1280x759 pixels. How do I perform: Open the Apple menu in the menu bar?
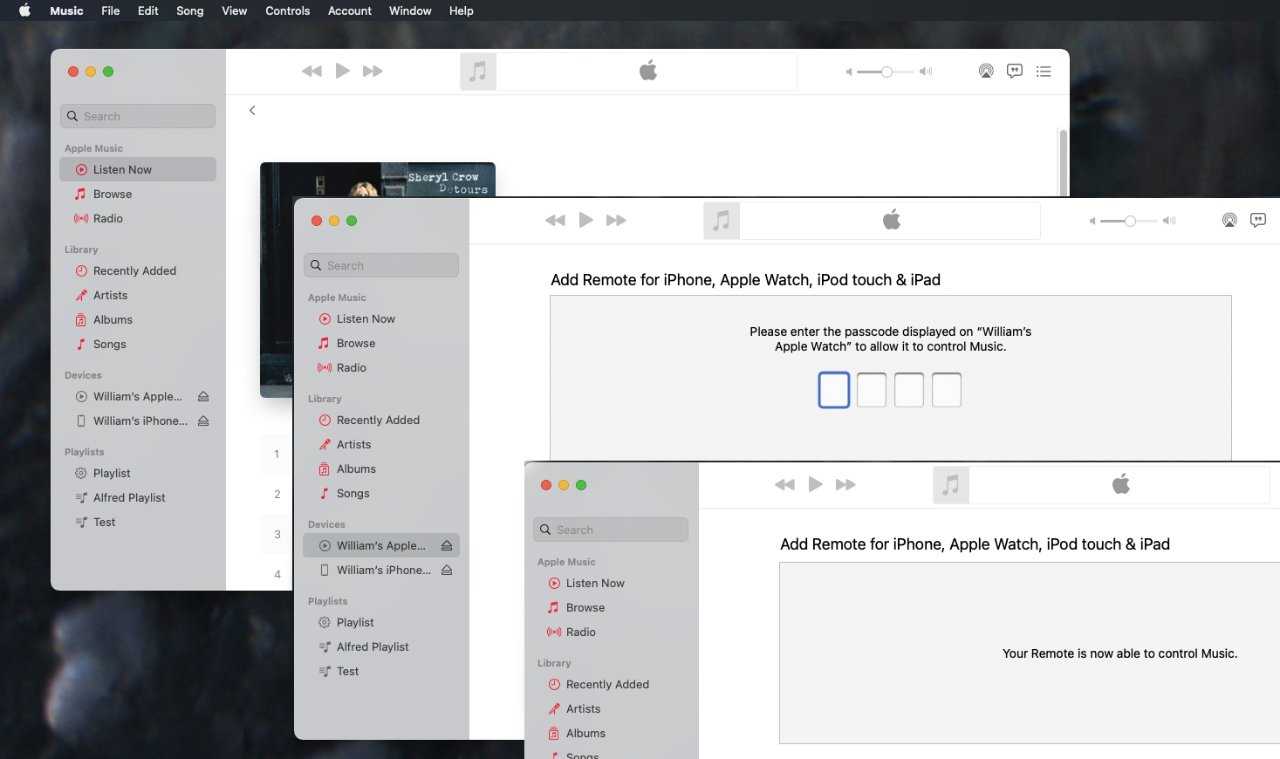[25, 11]
